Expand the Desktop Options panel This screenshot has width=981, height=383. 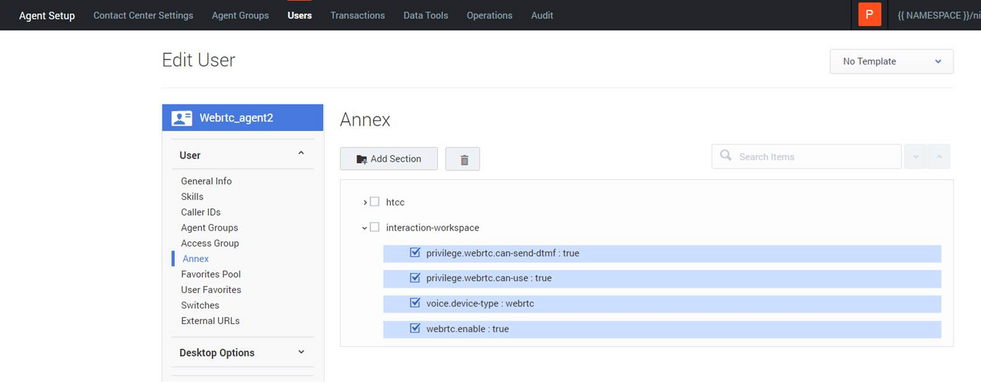coord(301,352)
